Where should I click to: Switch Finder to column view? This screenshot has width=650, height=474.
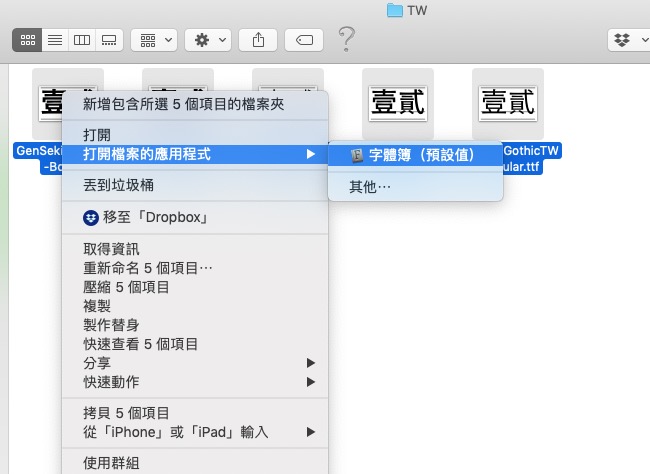coord(82,40)
